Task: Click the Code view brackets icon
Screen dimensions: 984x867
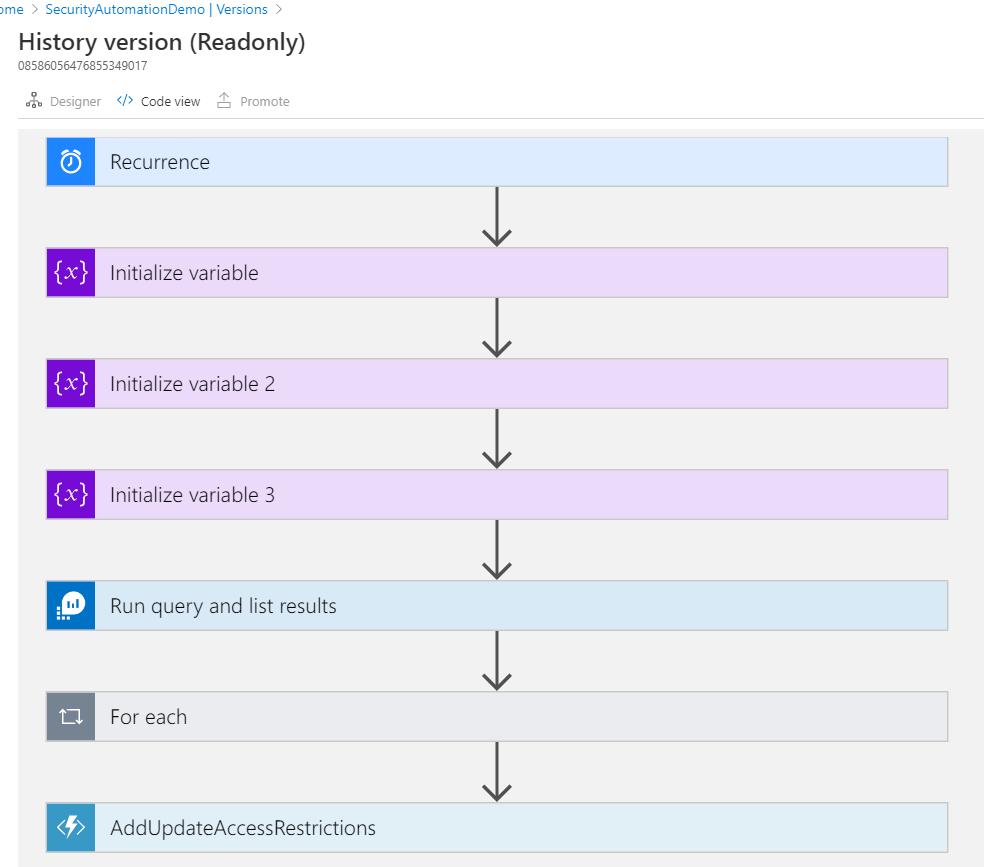Action: (x=125, y=101)
